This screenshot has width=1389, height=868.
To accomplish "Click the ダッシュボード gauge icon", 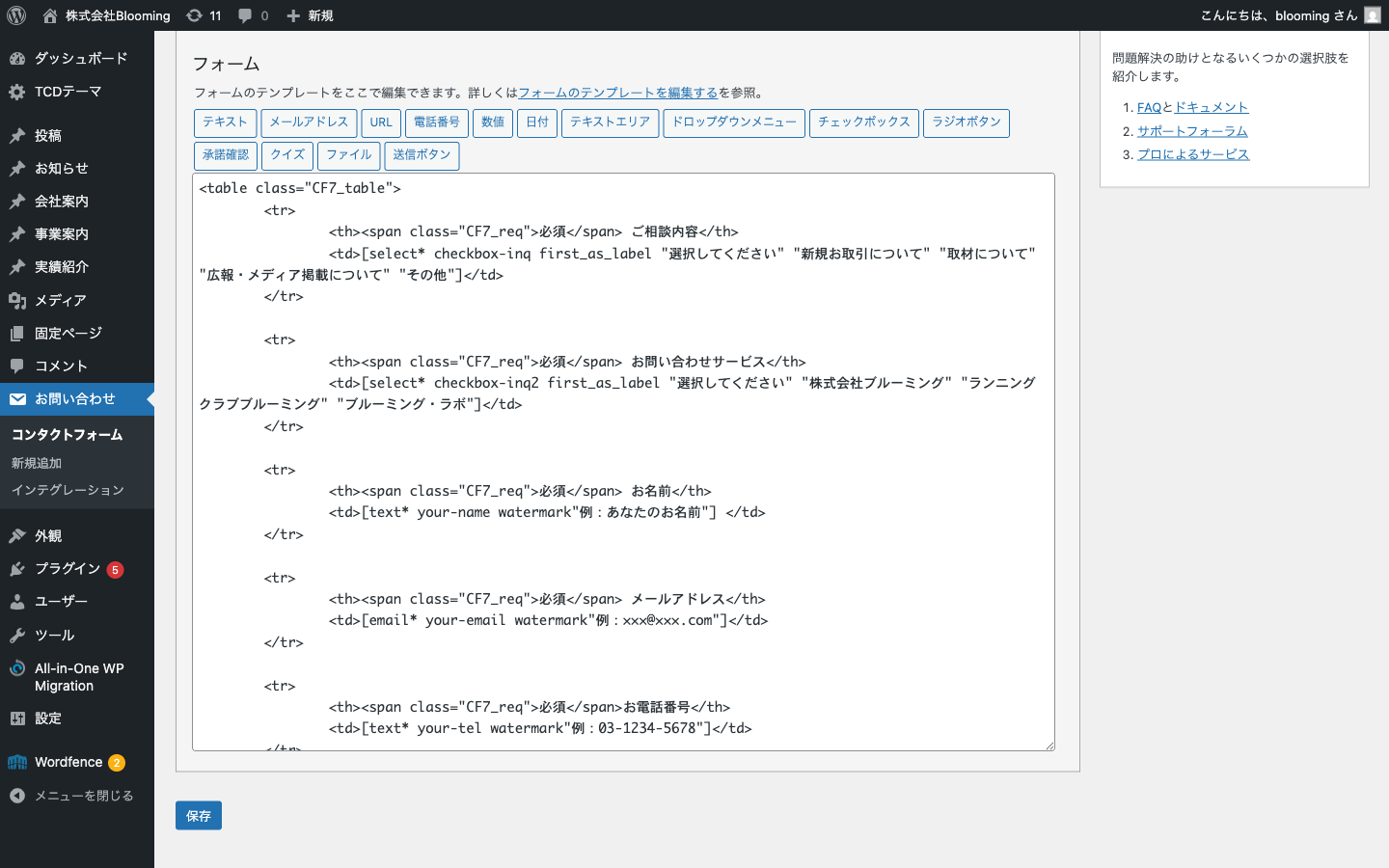I will [x=17, y=59].
